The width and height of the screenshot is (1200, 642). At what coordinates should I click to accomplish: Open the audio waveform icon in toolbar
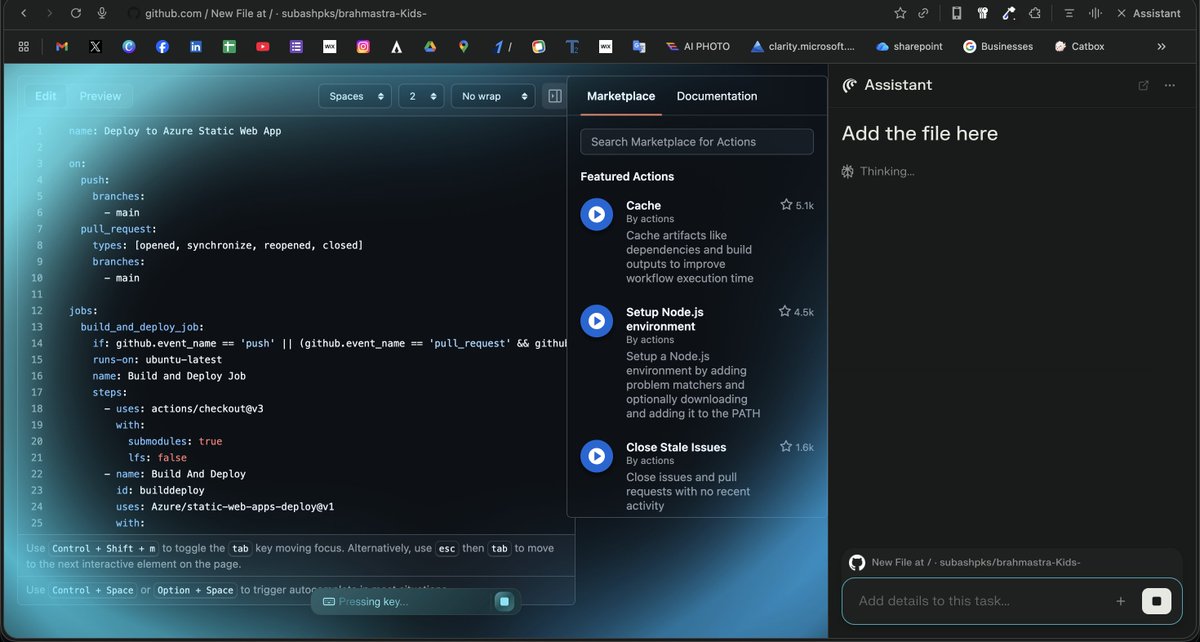(1095, 13)
